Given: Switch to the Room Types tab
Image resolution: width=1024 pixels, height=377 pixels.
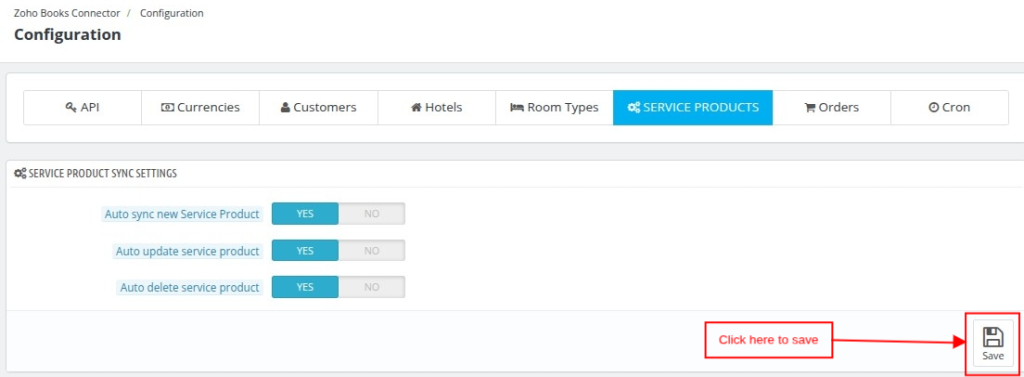Looking at the screenshot, I should (554, 108).
